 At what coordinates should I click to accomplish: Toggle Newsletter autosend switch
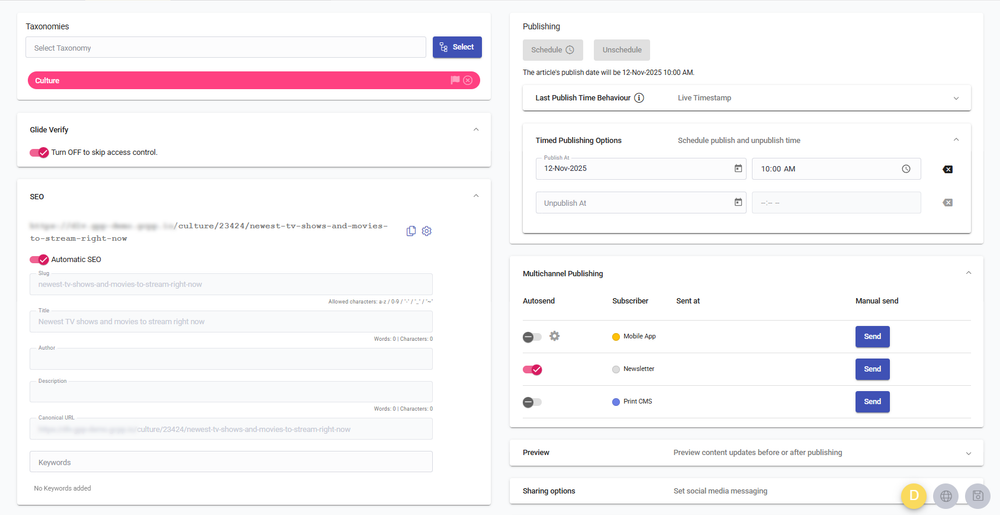(x=532, y=369)
